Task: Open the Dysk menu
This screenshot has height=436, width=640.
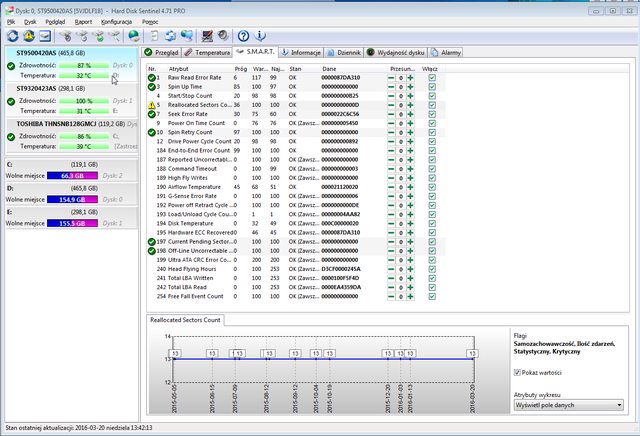Action: click(x=30, y=22)
